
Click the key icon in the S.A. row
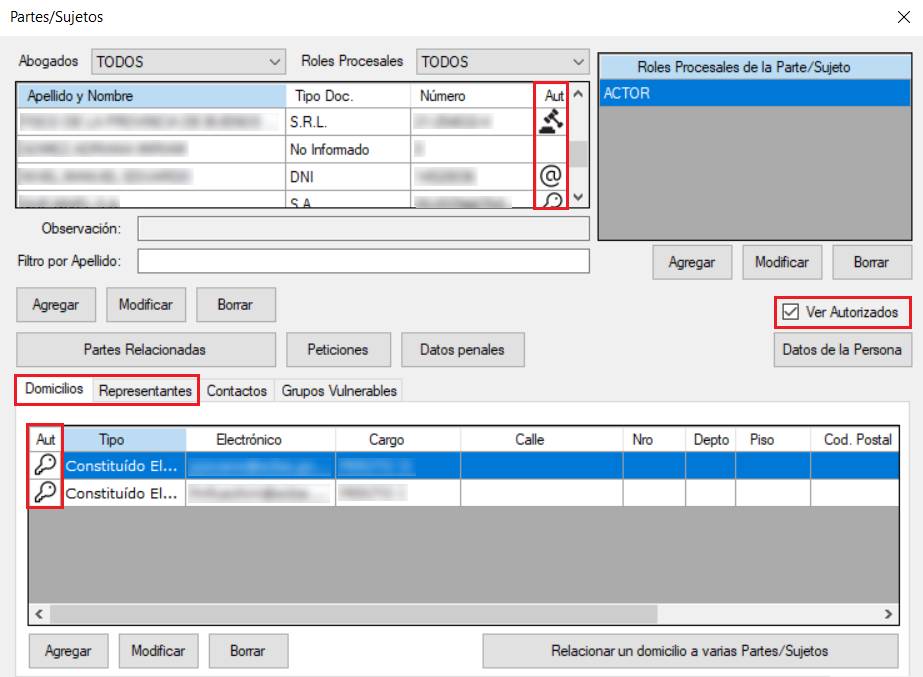(550, 201)
